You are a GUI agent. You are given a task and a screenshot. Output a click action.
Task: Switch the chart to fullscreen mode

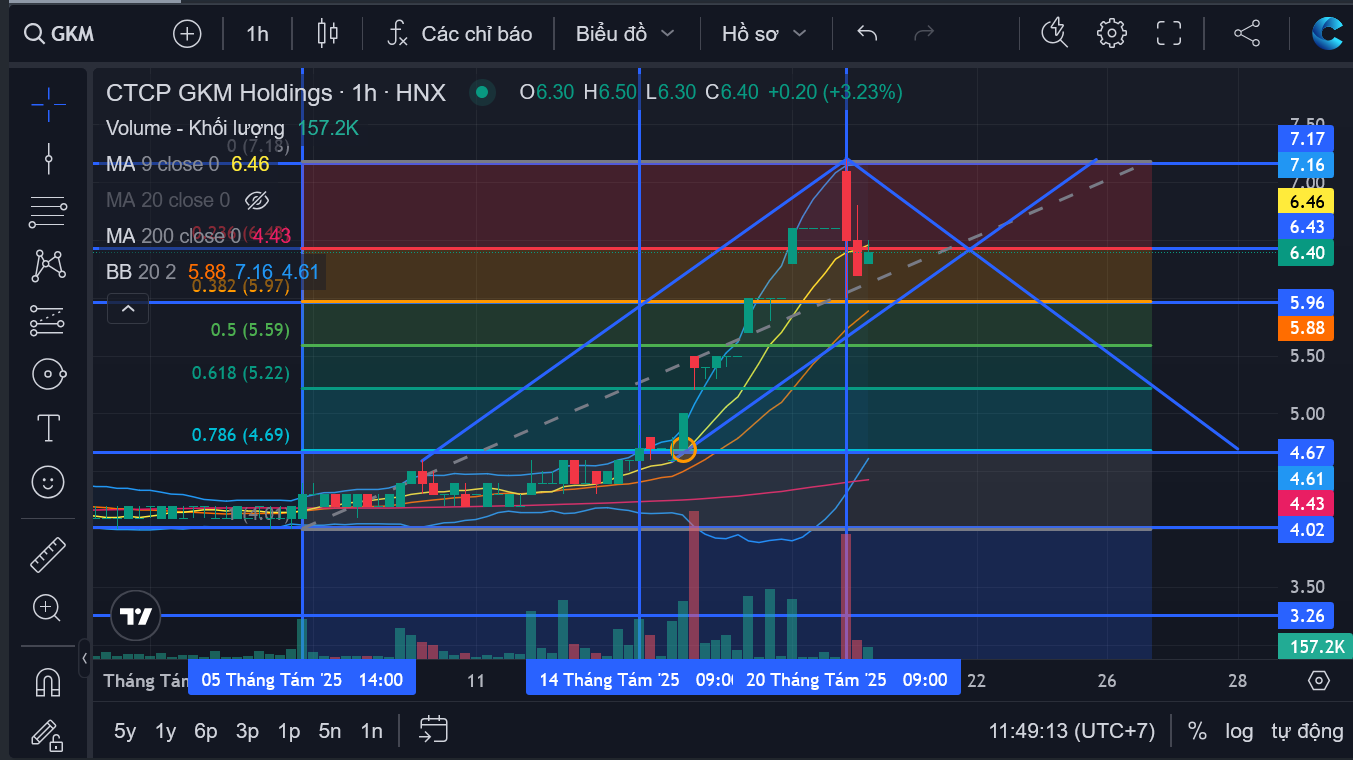[x=1169, y=33]
